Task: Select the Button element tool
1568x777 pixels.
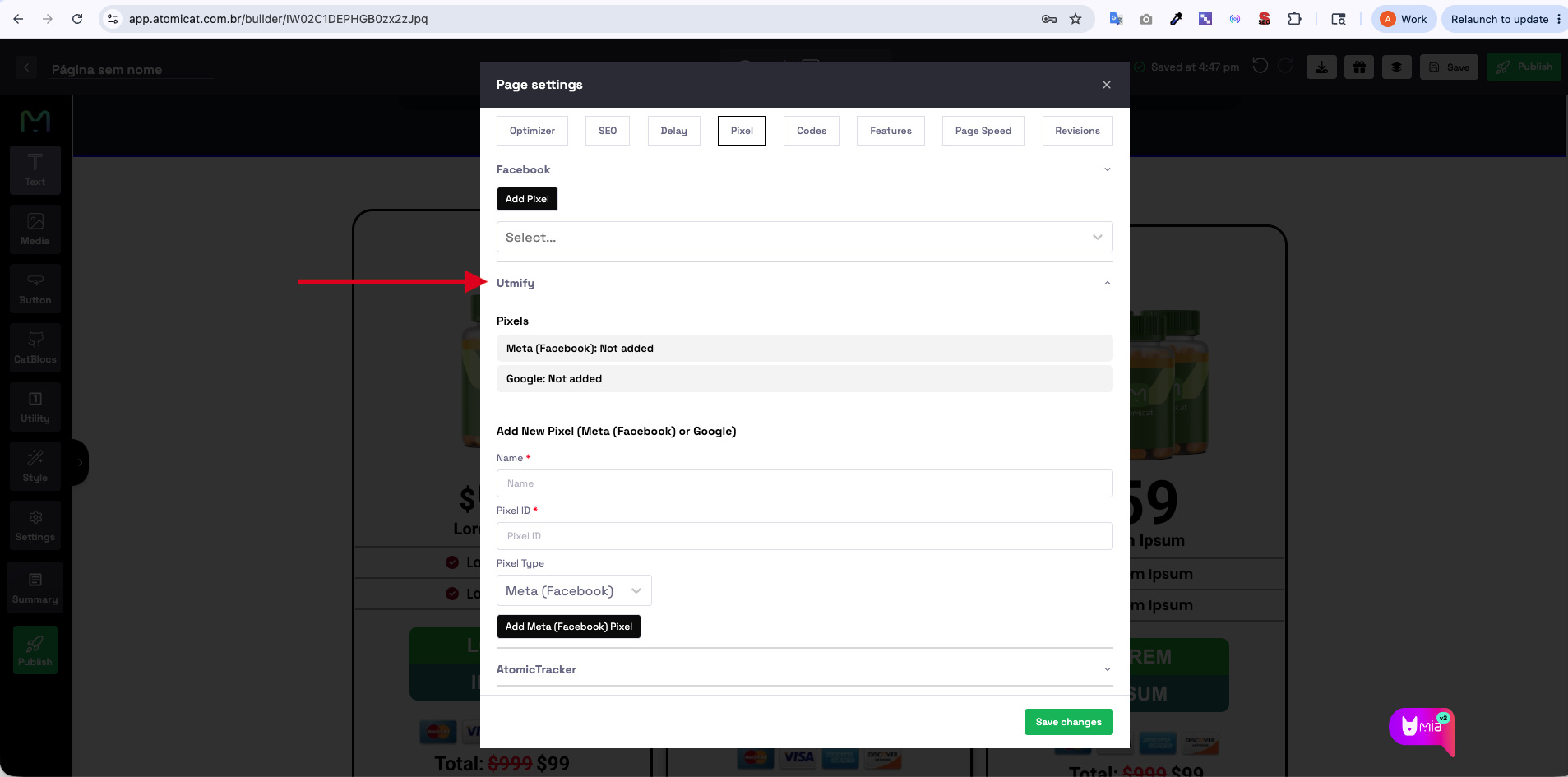Action: click(35, 289)
